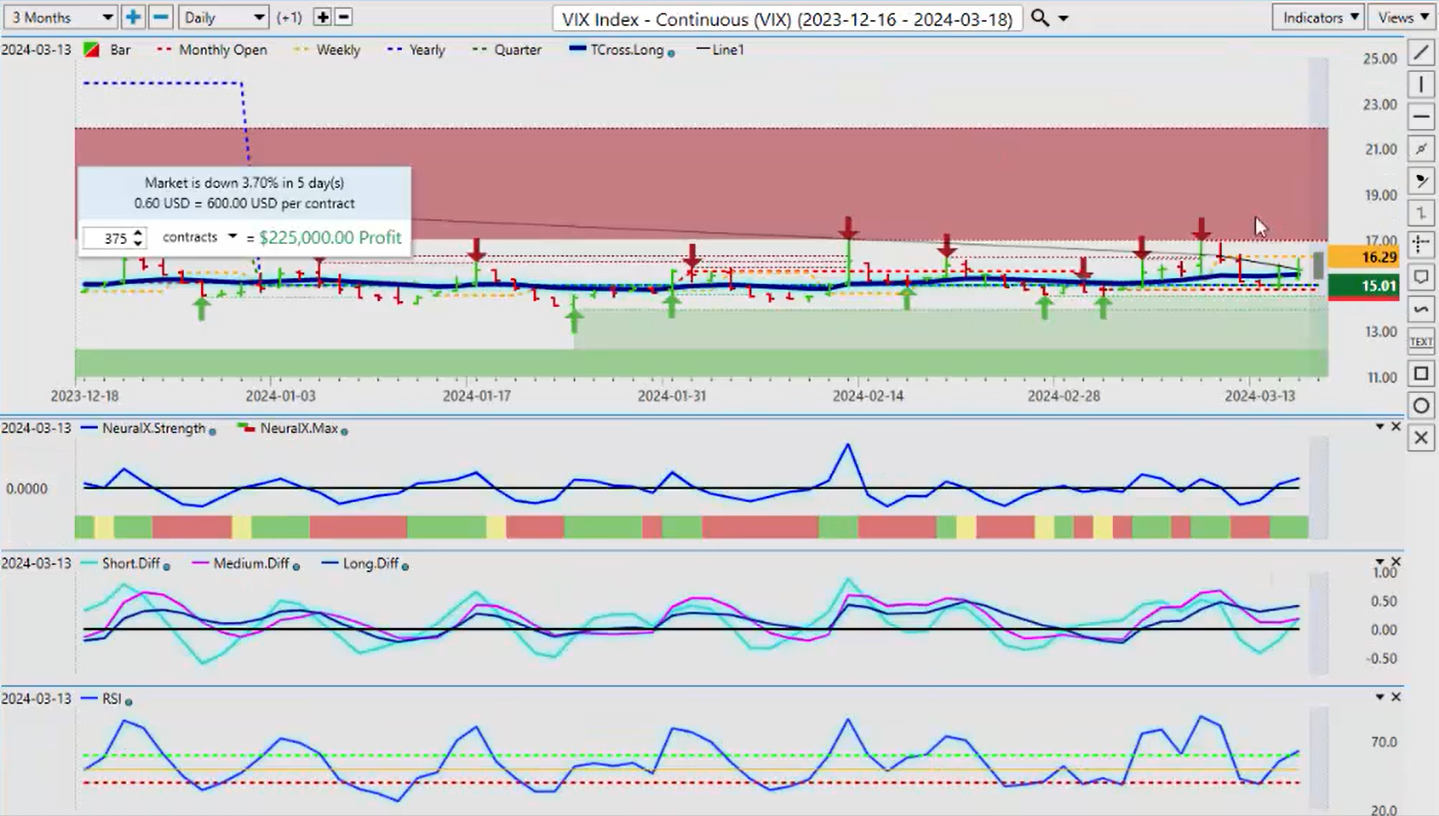Select the TEXT annotation tool
Viewport: 1439px width, 816px height.
click(x=1421, y=342)
